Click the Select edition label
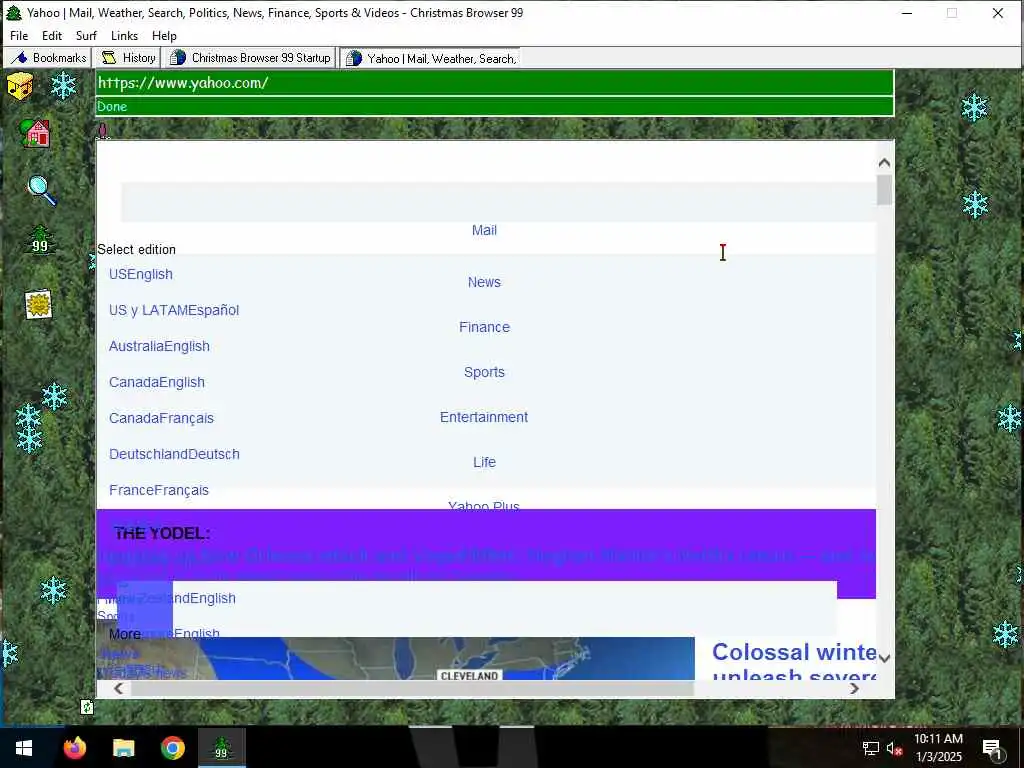The image size is (1024, 768). click(136, 249)
